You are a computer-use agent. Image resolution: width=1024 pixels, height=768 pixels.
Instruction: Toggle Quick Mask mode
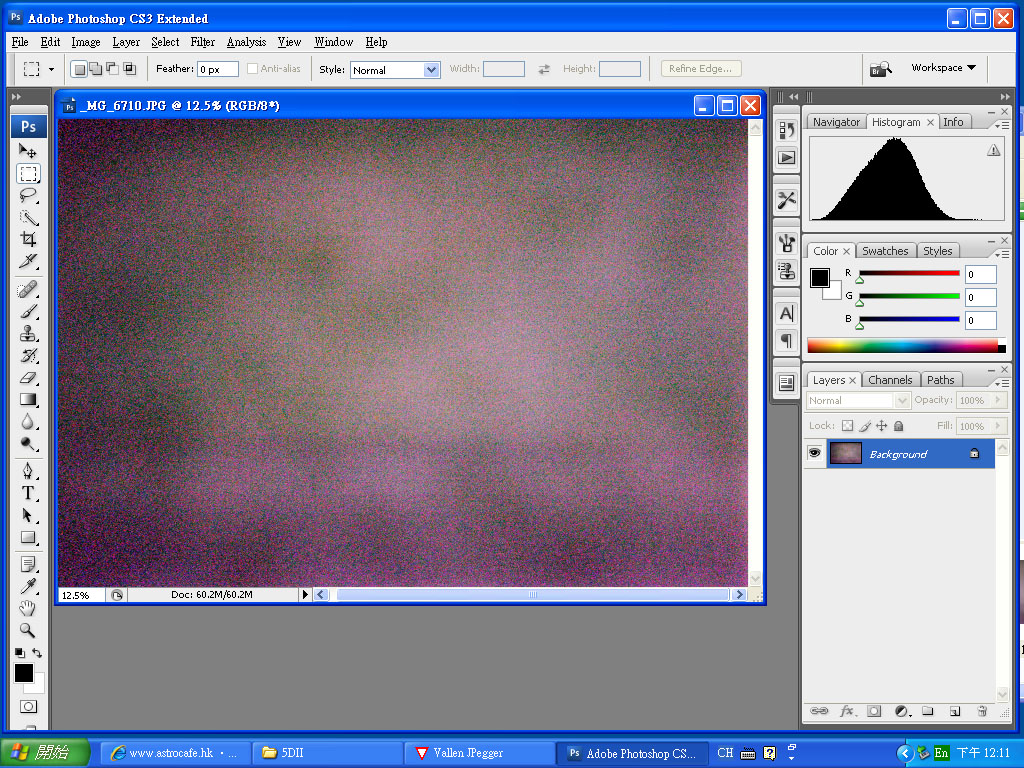click(x=28, y=707)
